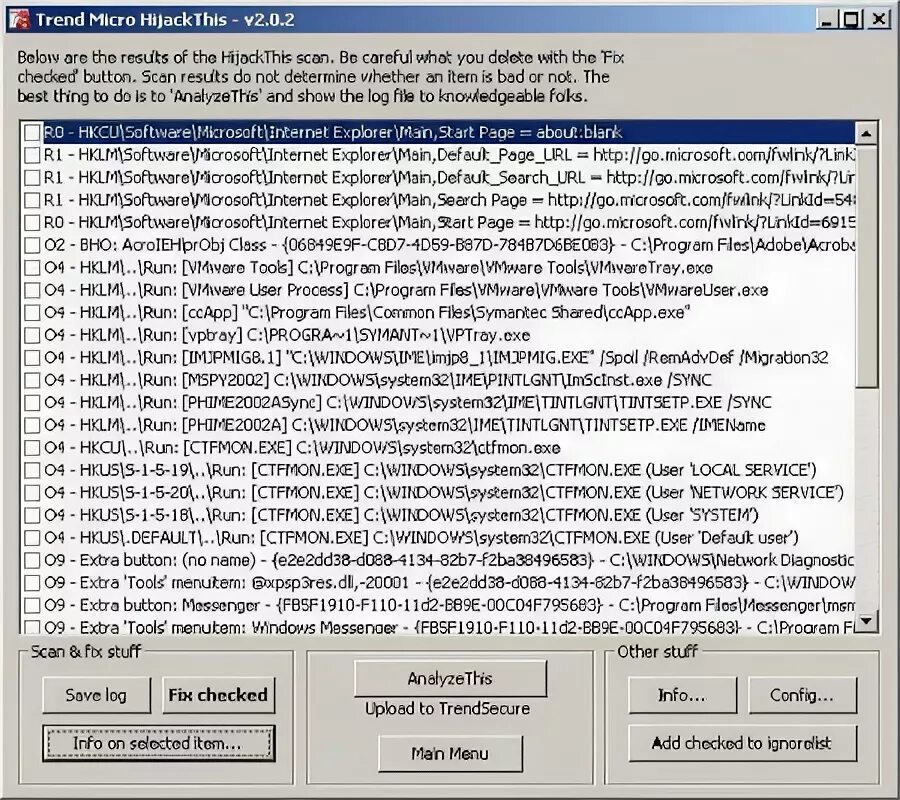Click the Fix checked button

tap(218, 696)
